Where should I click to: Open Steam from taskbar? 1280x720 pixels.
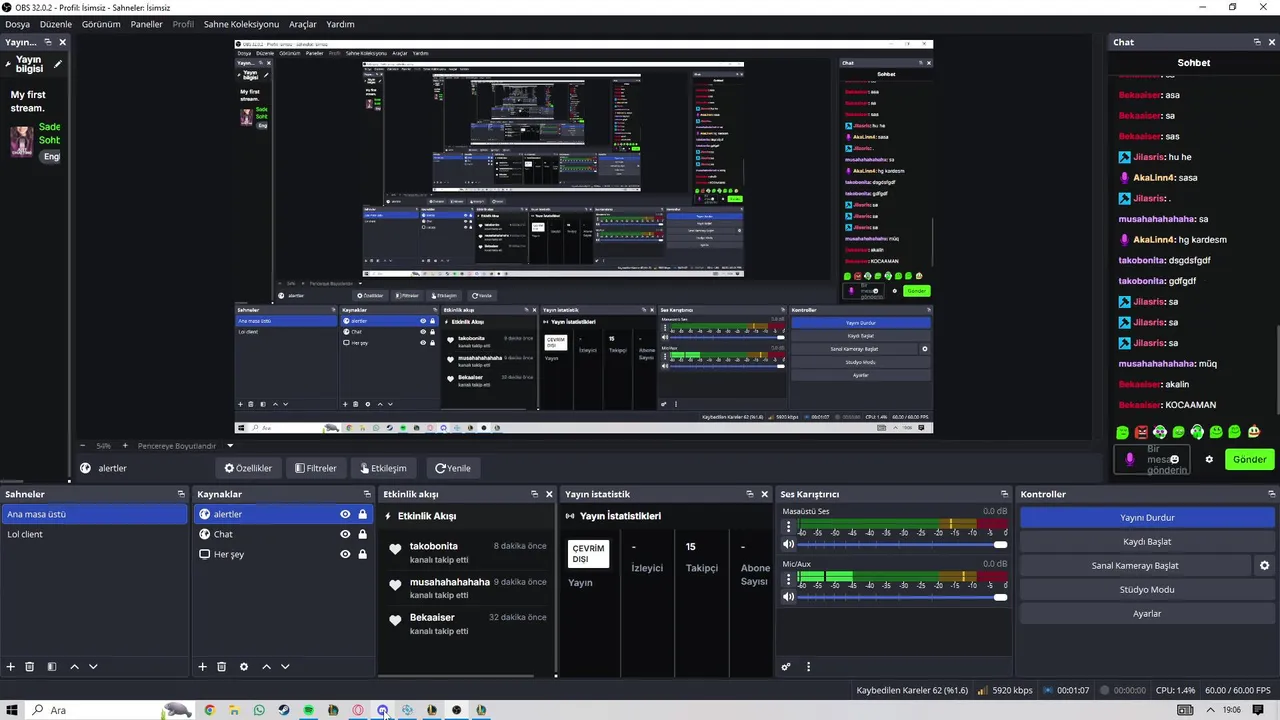click(284, 710)
